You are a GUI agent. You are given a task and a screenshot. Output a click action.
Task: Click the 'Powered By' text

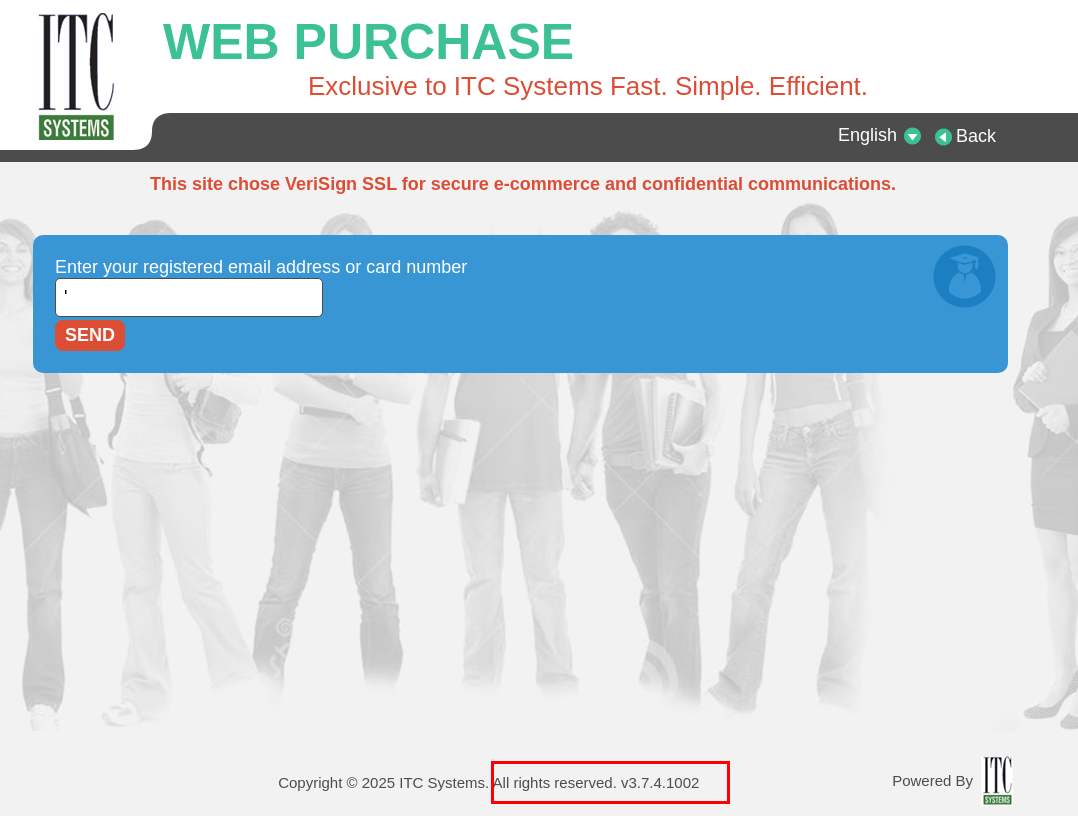(x=932, y=781)
